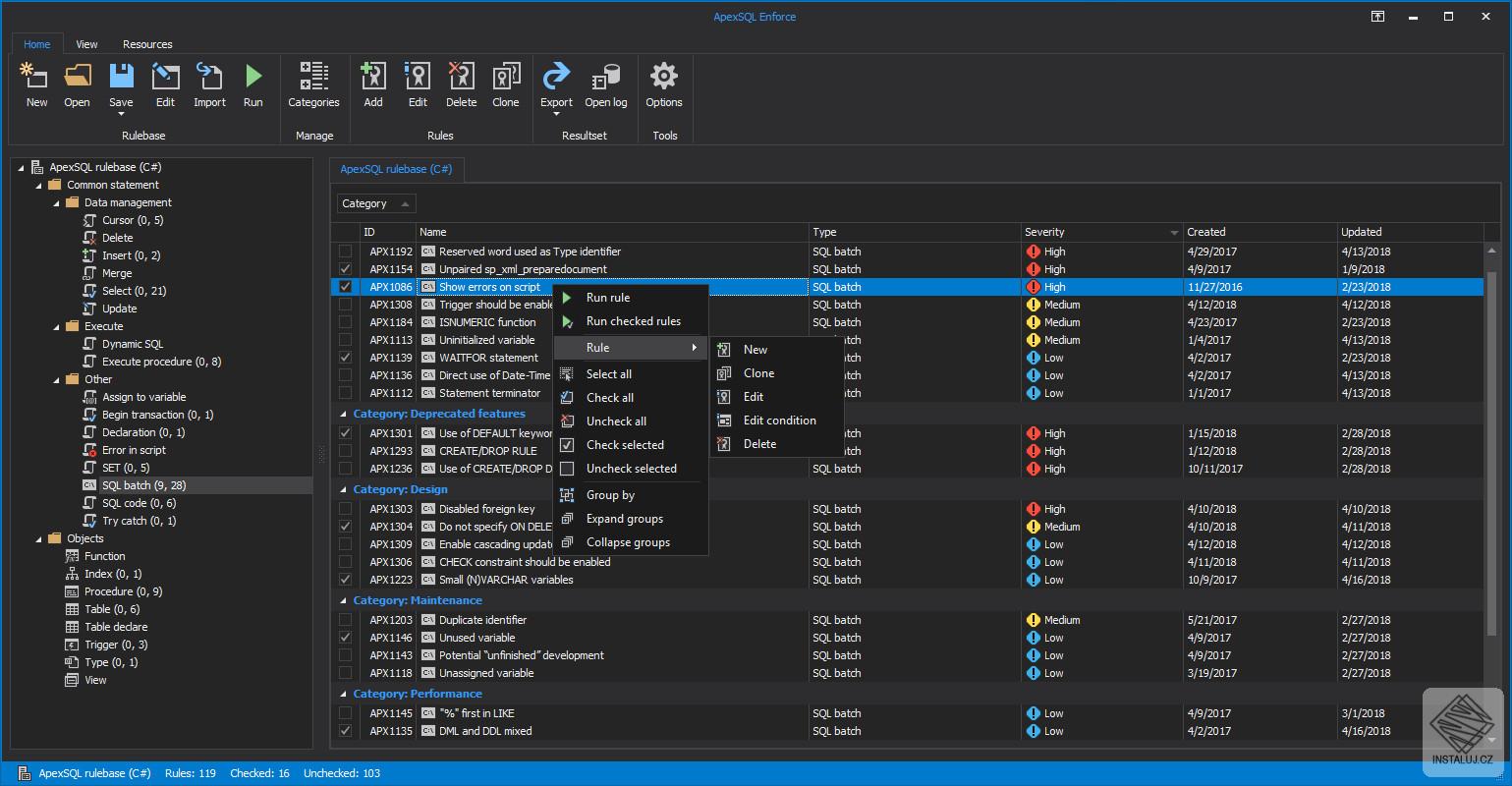
Task: Add a new rule from the ribbon
Action: 373,84
